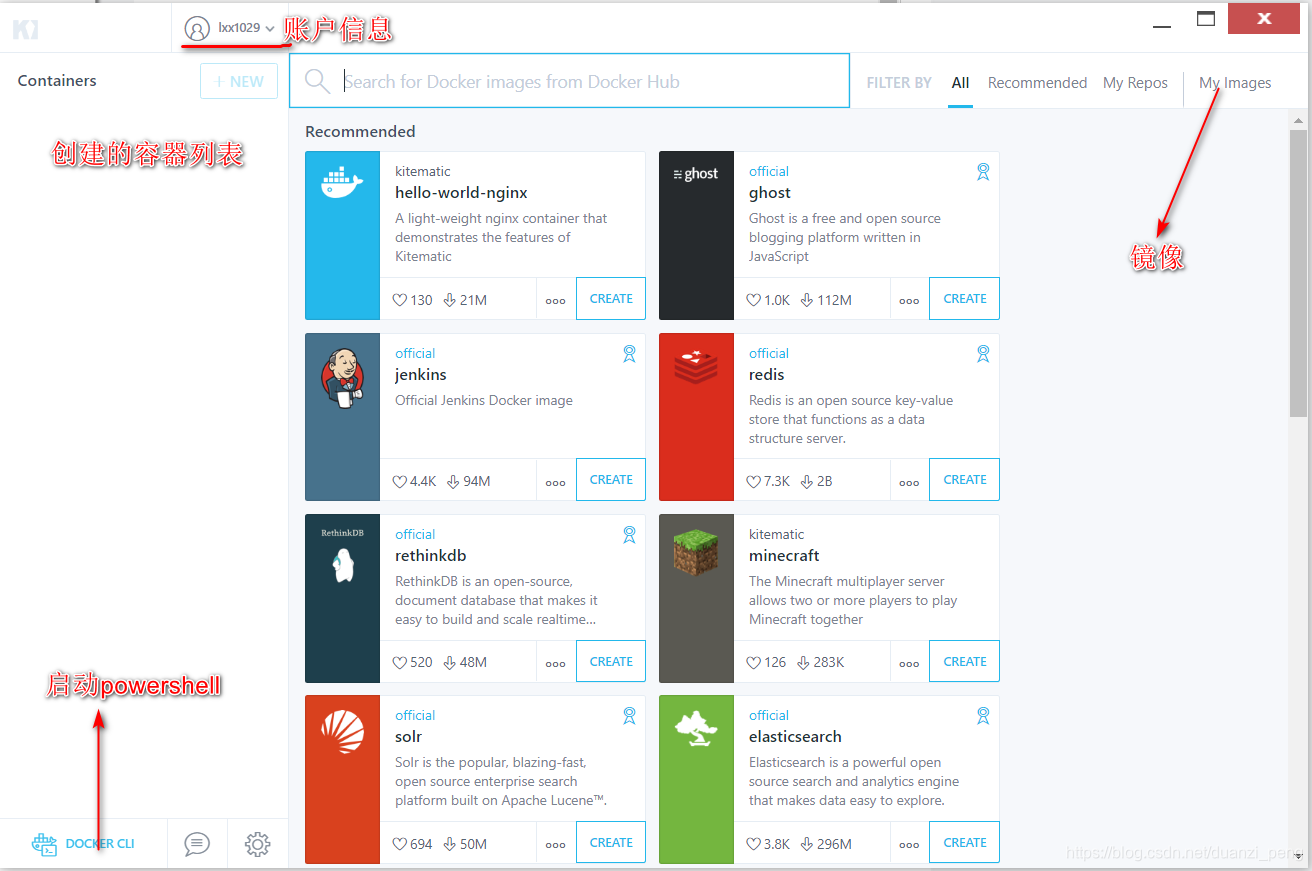Open the My Images tab
The width and height of the screenshot is (1312, 871).
click(x=1235, y=83)
